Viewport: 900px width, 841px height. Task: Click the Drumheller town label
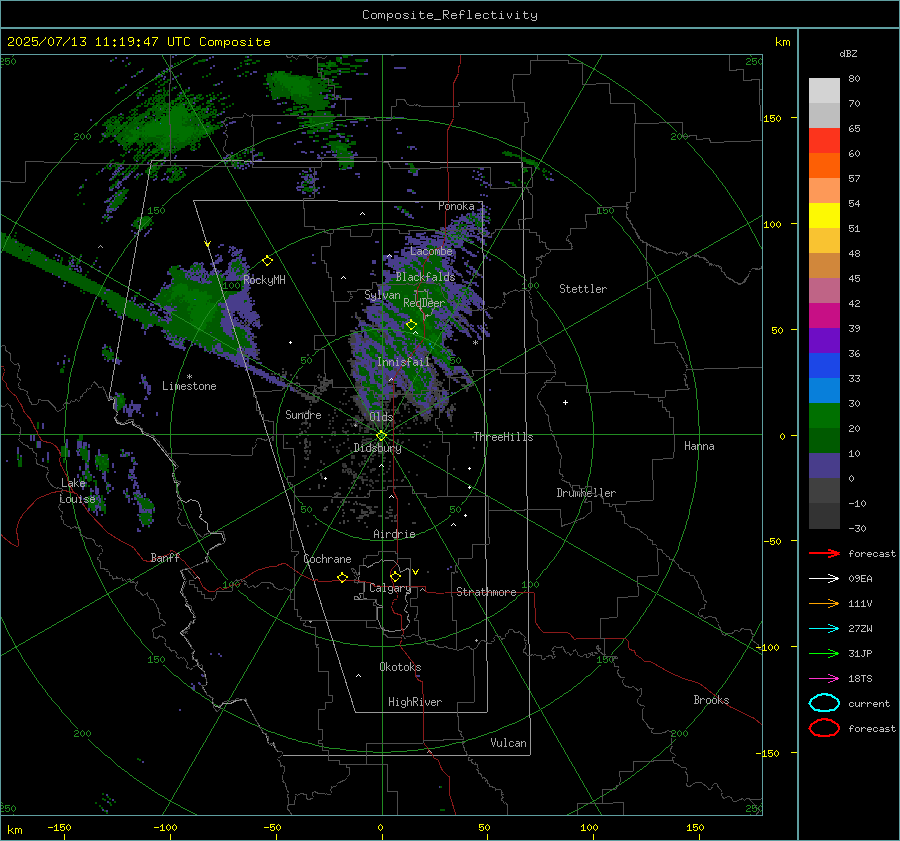[x=586, y=493]
